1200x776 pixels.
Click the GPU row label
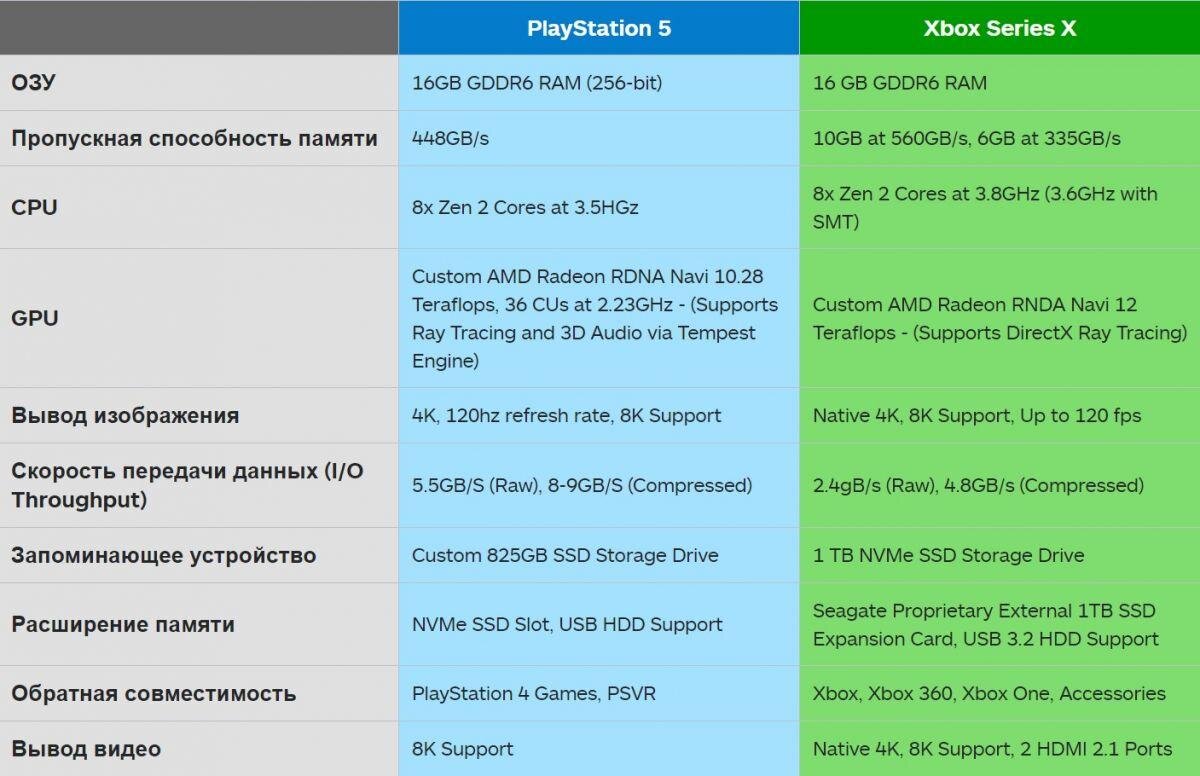[x=35, y=318]
